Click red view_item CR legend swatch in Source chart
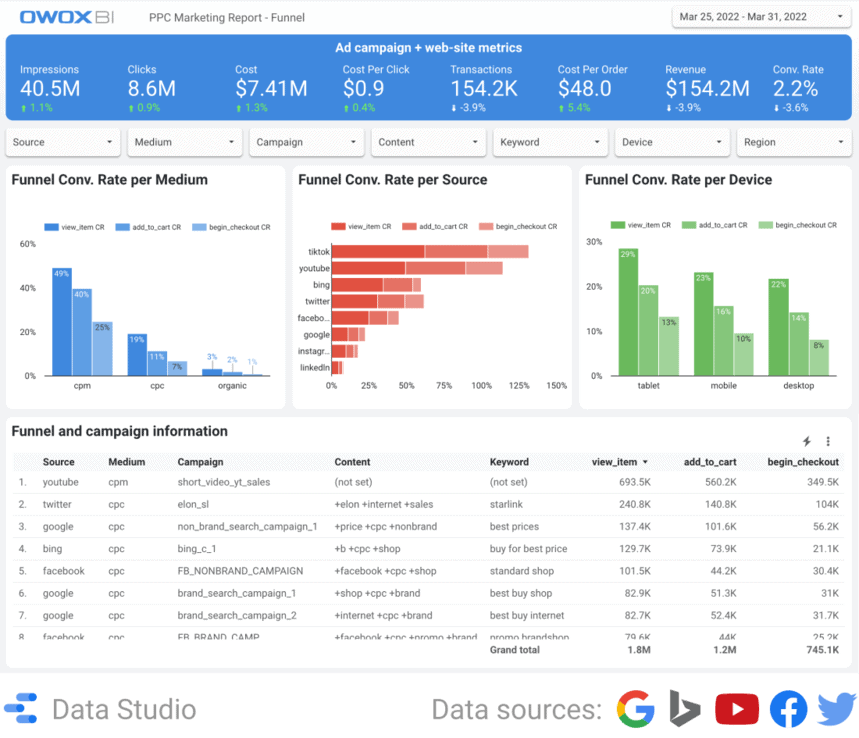The width and height of the screenshot is (859, 738). pyautogui.click(x=338, y=226)
